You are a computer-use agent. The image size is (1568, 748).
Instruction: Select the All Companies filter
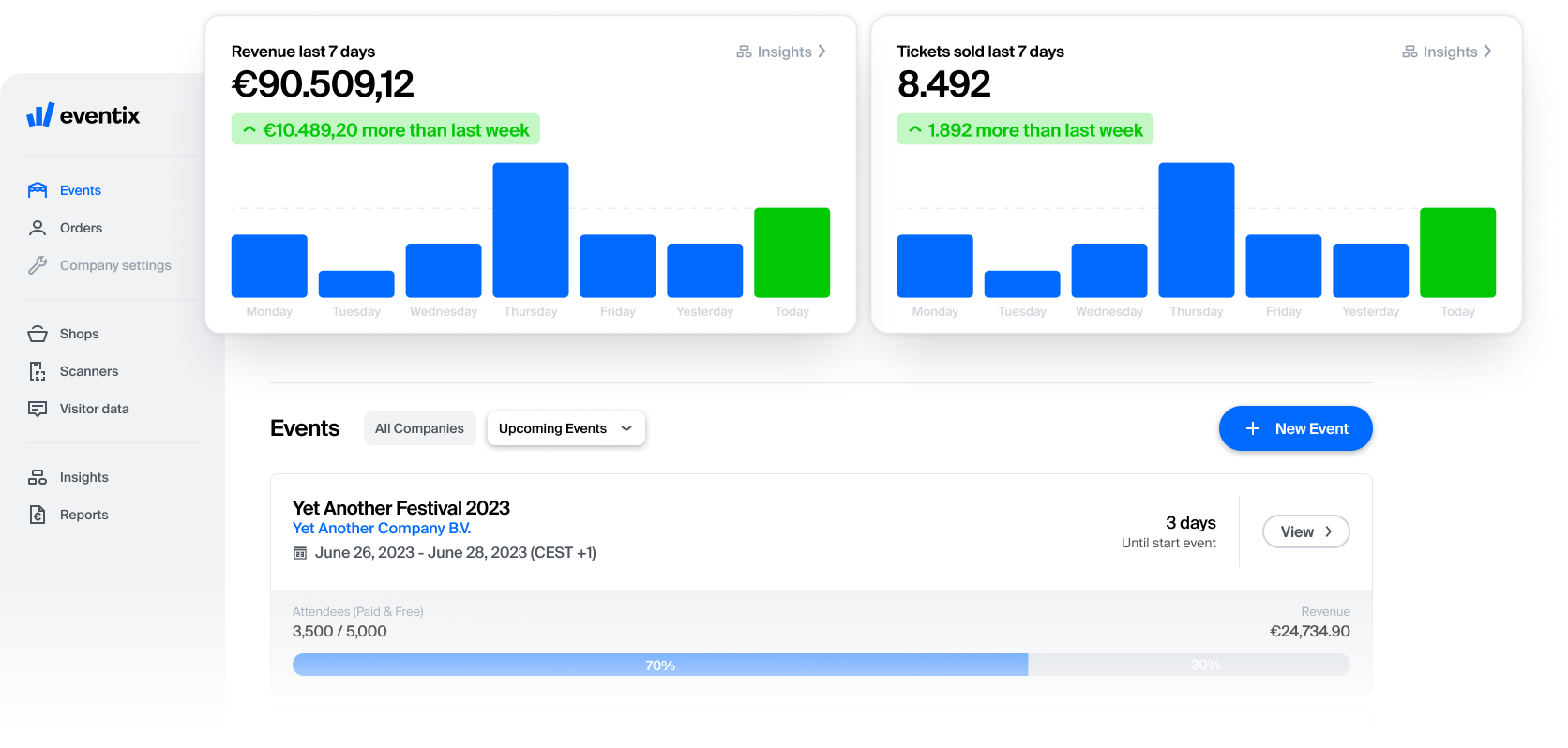tap(419, 428)
